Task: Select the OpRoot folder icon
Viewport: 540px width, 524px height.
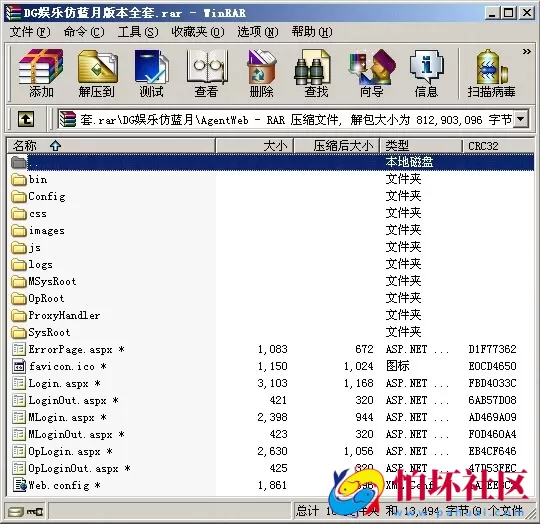Action: pos(19,298)
